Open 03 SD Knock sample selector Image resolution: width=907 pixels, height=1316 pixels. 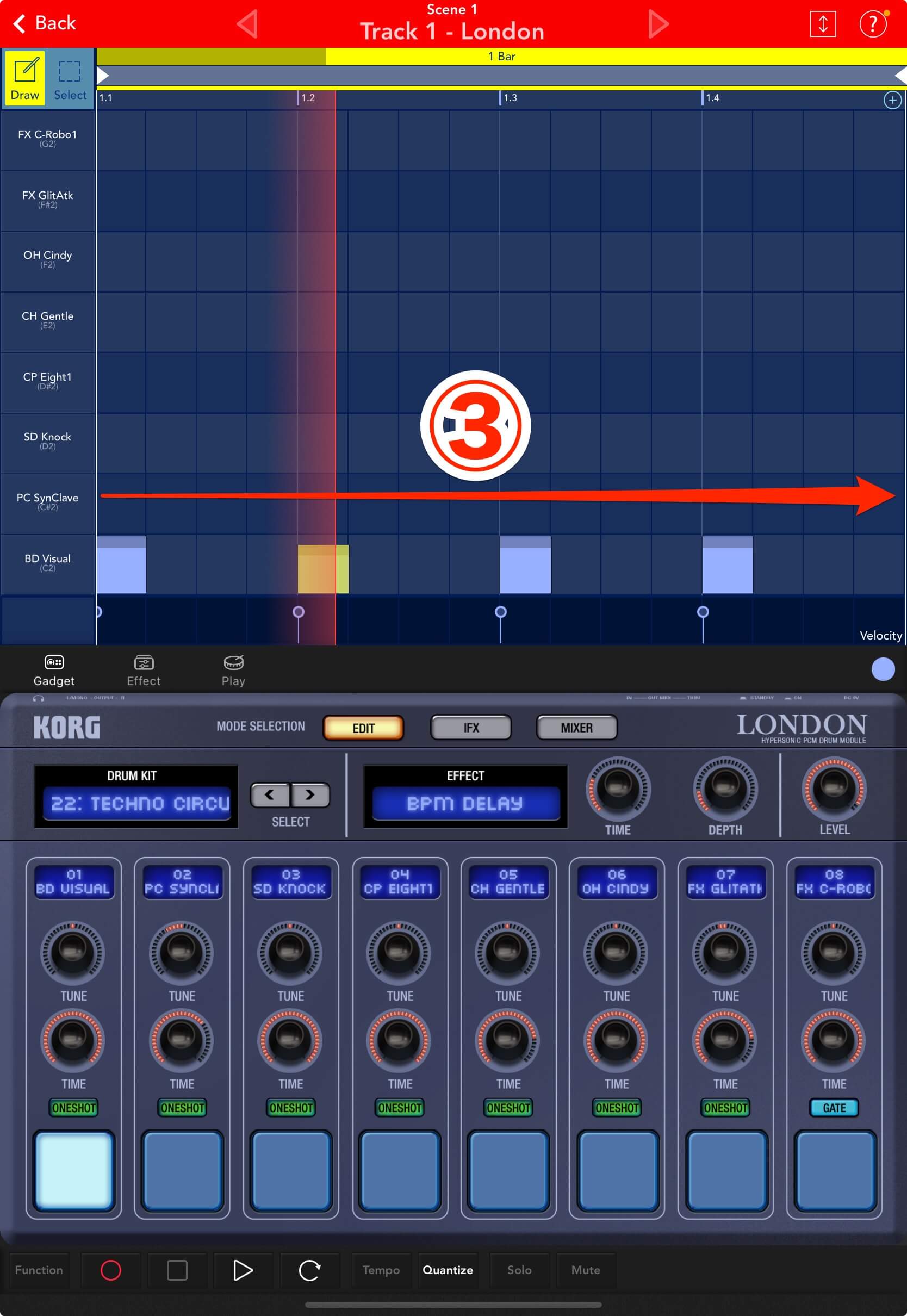(x=290, y=882)
